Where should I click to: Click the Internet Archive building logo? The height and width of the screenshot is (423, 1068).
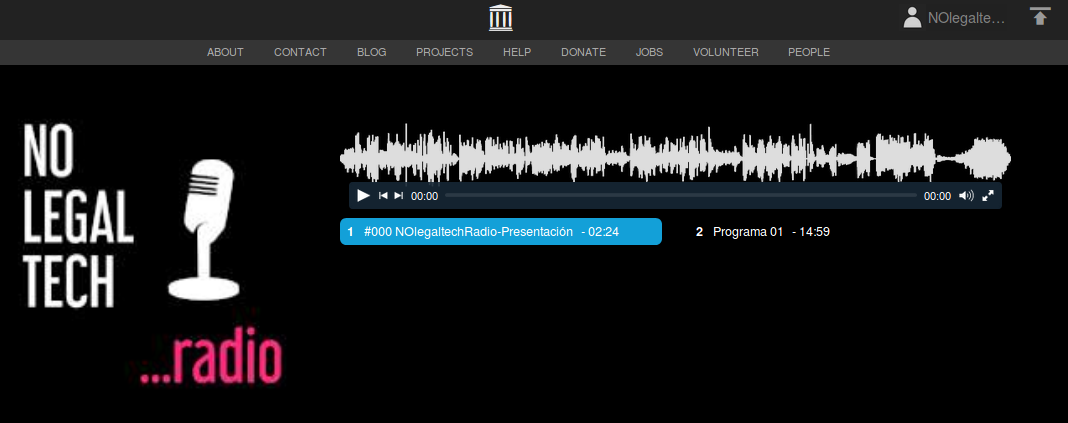(x=501, y=18)
